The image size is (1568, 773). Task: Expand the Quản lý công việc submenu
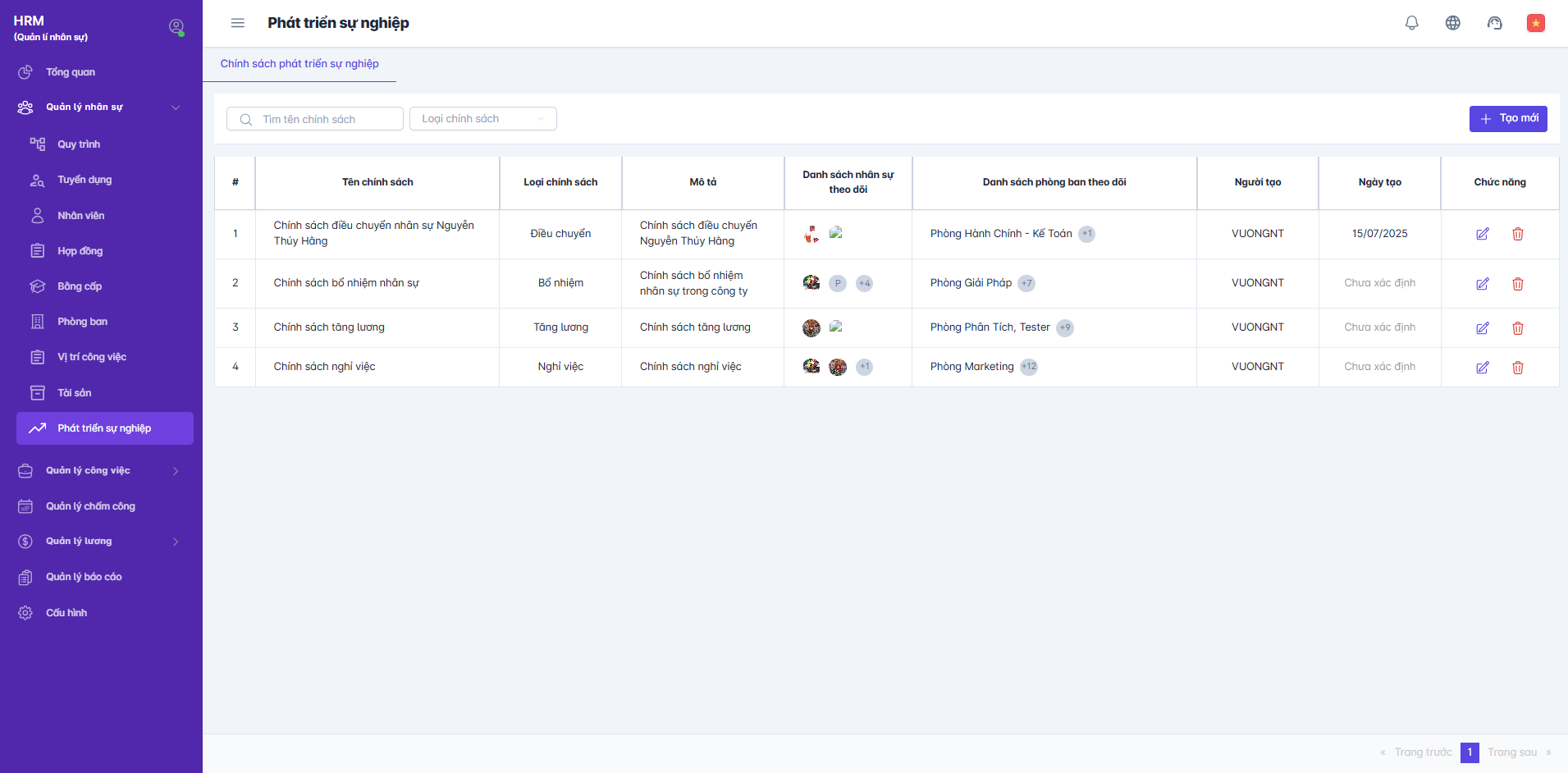[176, 471]
